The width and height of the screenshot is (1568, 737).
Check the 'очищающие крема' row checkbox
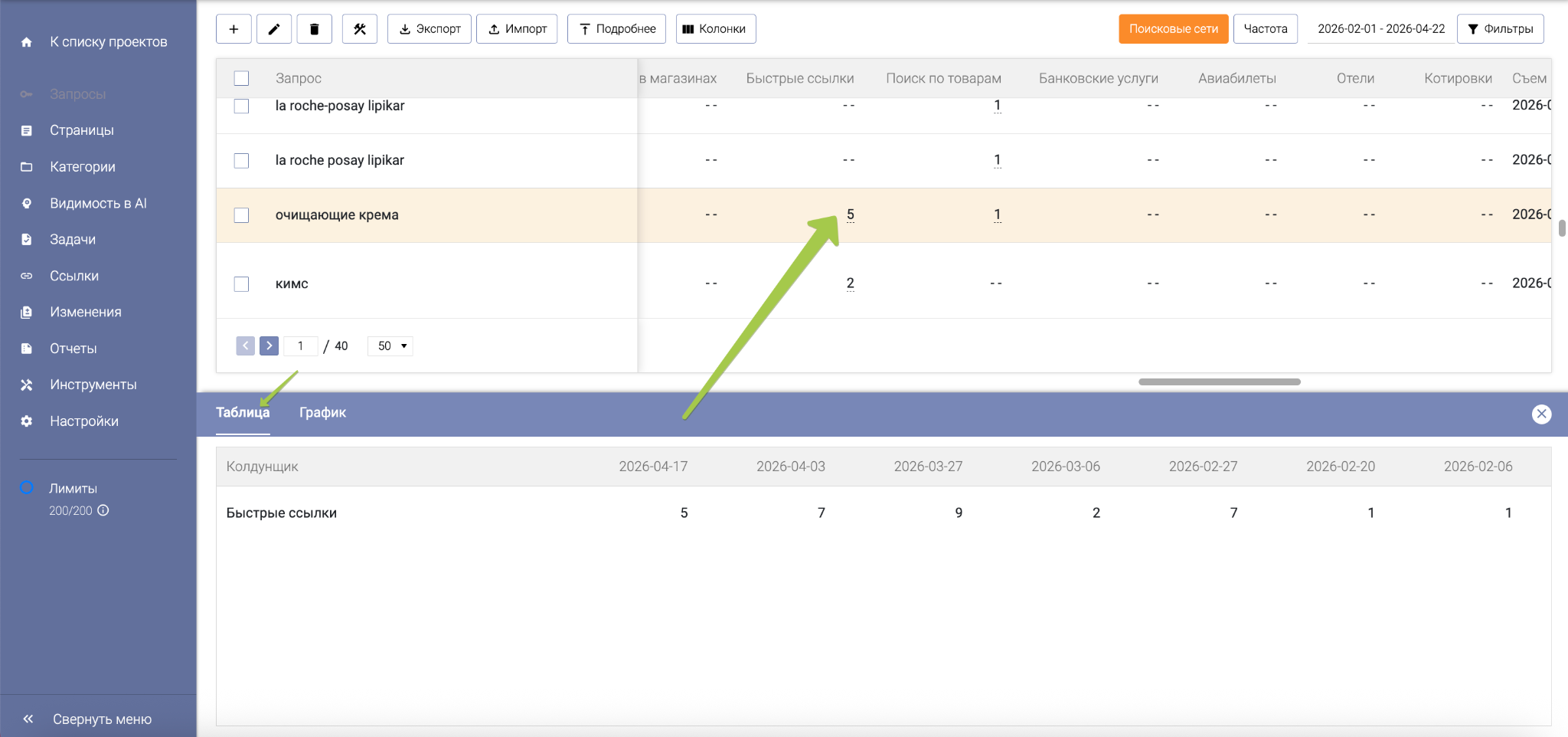pos(241,215)
